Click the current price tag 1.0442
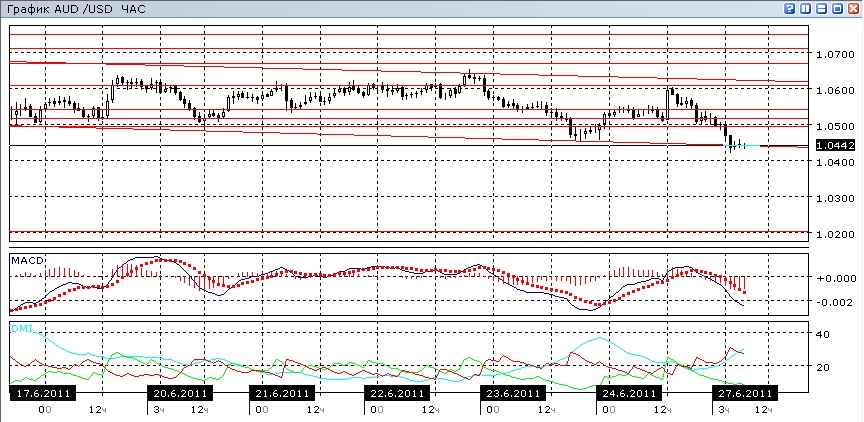This screenshot has height=422, width=864. [x=835, y=145]
